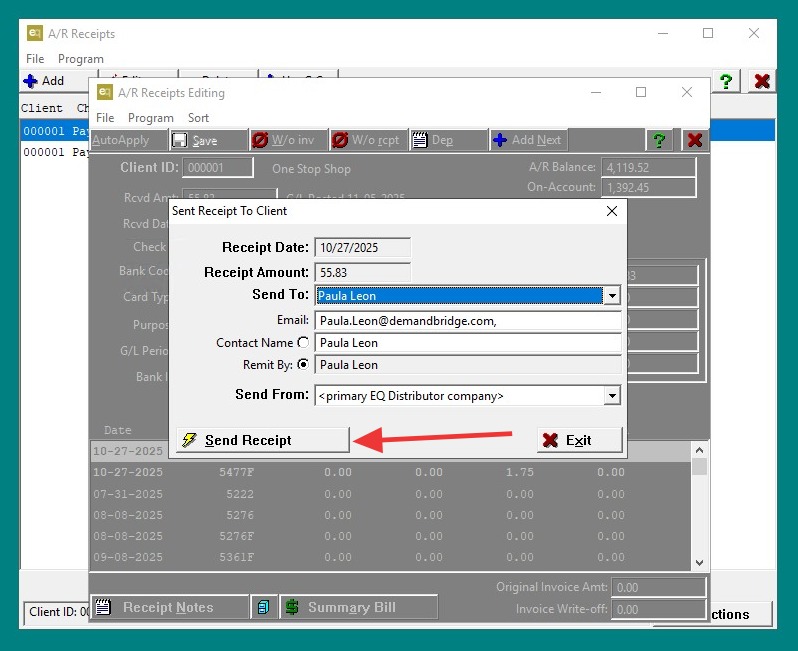Viewport: 798px width, 651px height.
Task: Click the Contact Name text field
Action: coord(468,343)
